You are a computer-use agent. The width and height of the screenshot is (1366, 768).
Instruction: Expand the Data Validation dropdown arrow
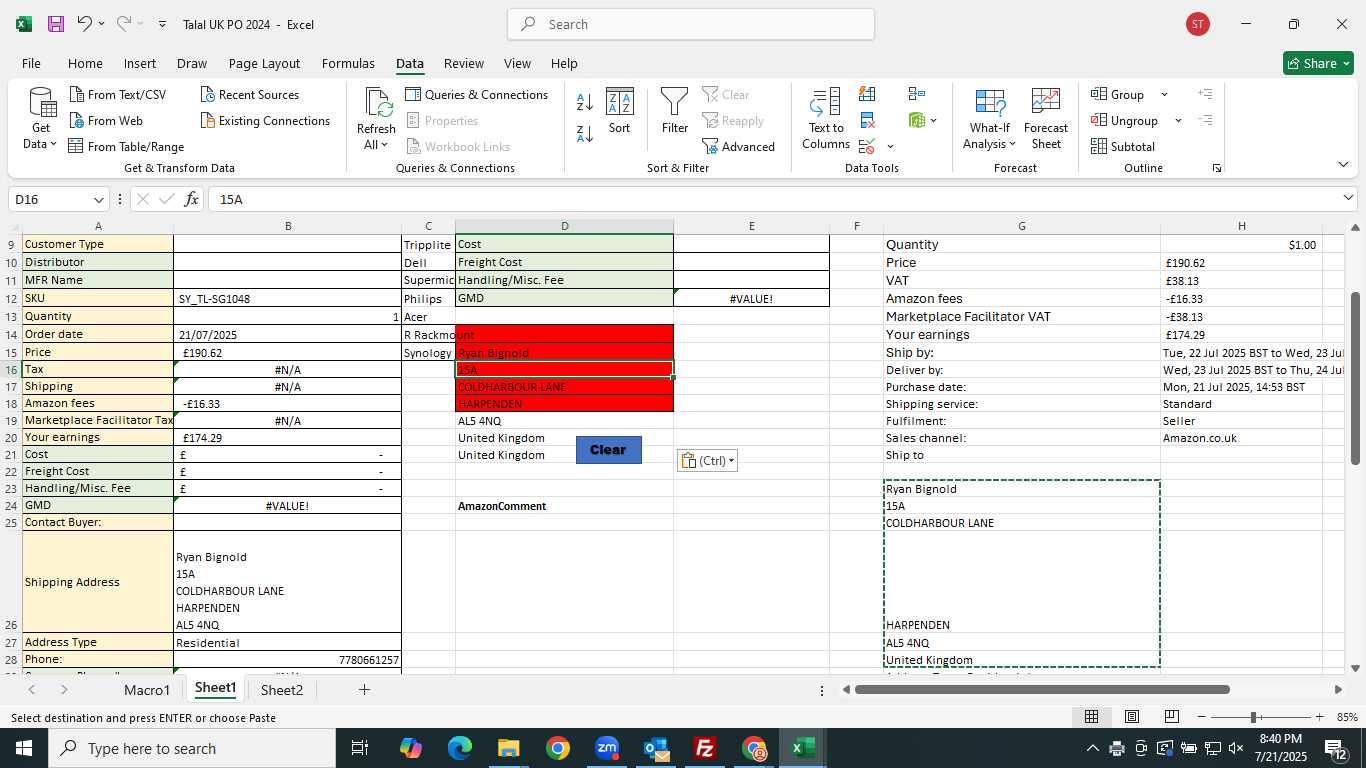(x=890, y=147)
